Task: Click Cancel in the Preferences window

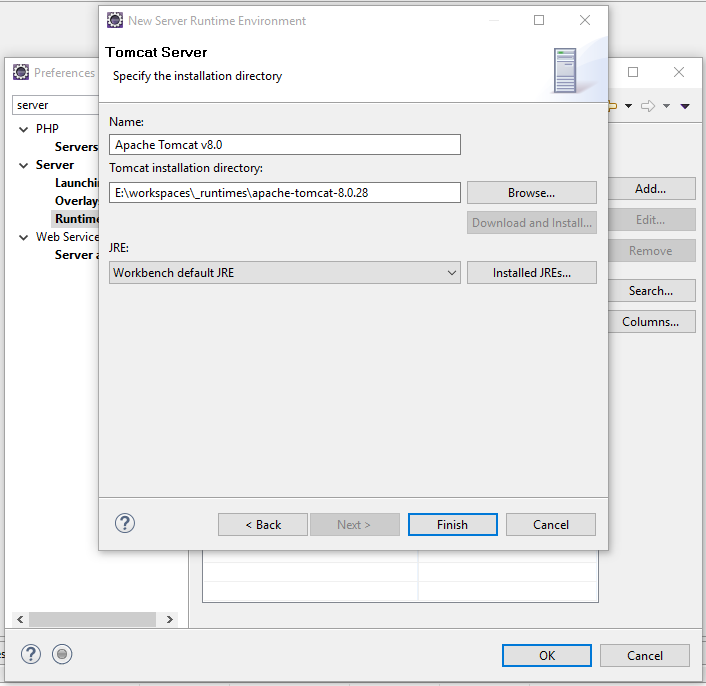Action: point(645,655)
